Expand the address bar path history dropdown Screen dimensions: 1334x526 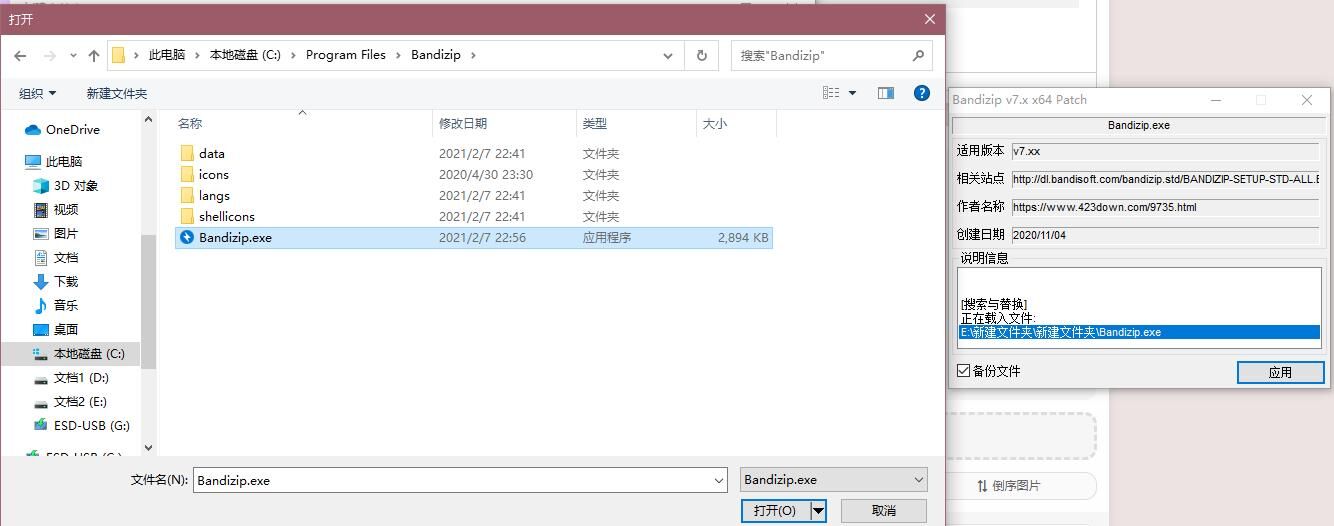[x=668, y=56]
